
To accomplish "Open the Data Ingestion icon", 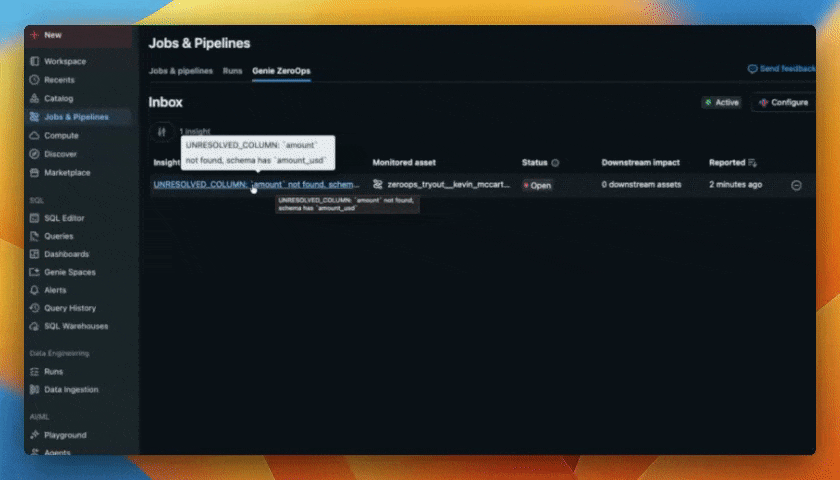I will (x=35, y=389).
